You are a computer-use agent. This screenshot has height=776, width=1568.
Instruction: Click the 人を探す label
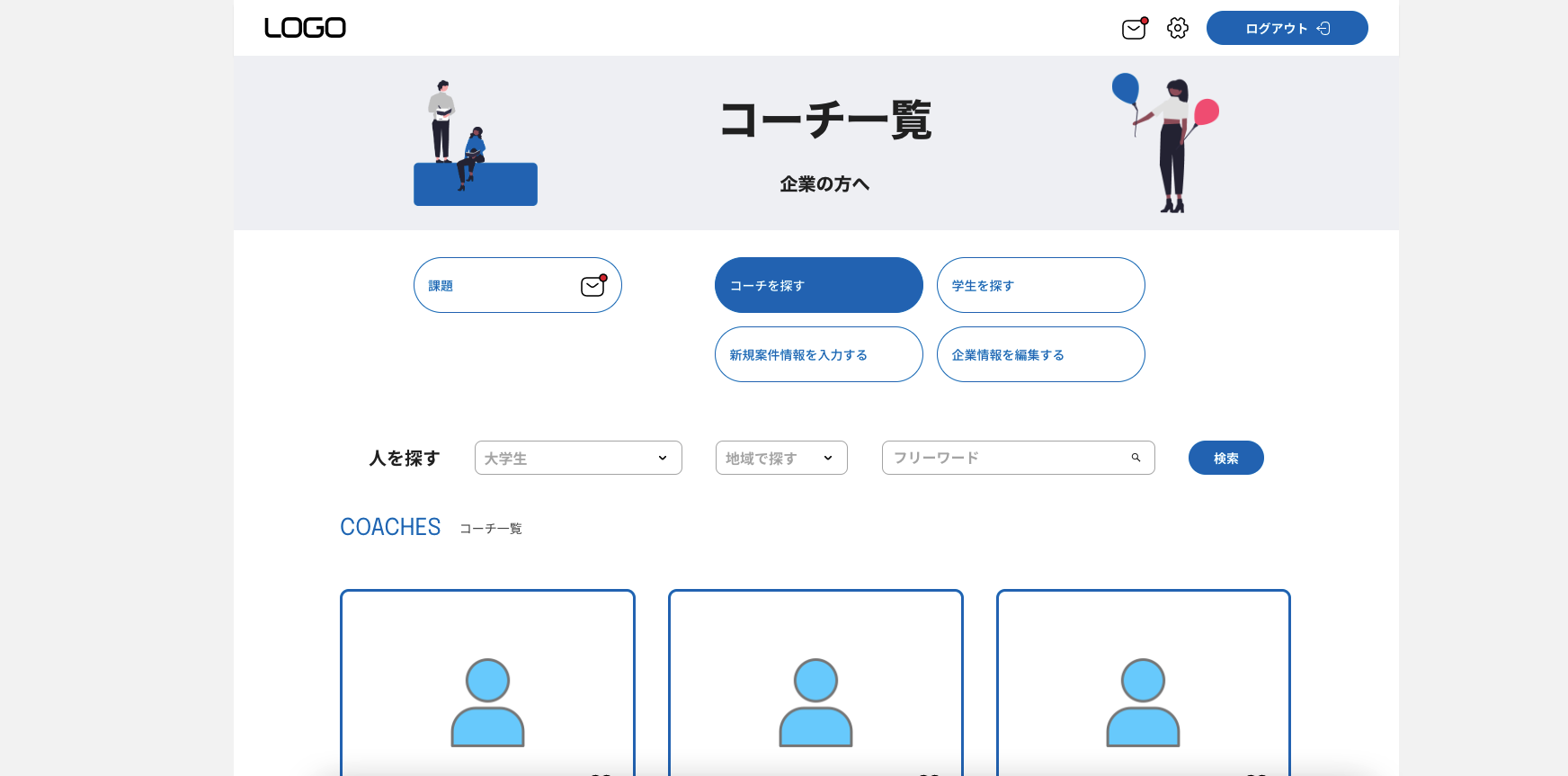click(405, 459)
